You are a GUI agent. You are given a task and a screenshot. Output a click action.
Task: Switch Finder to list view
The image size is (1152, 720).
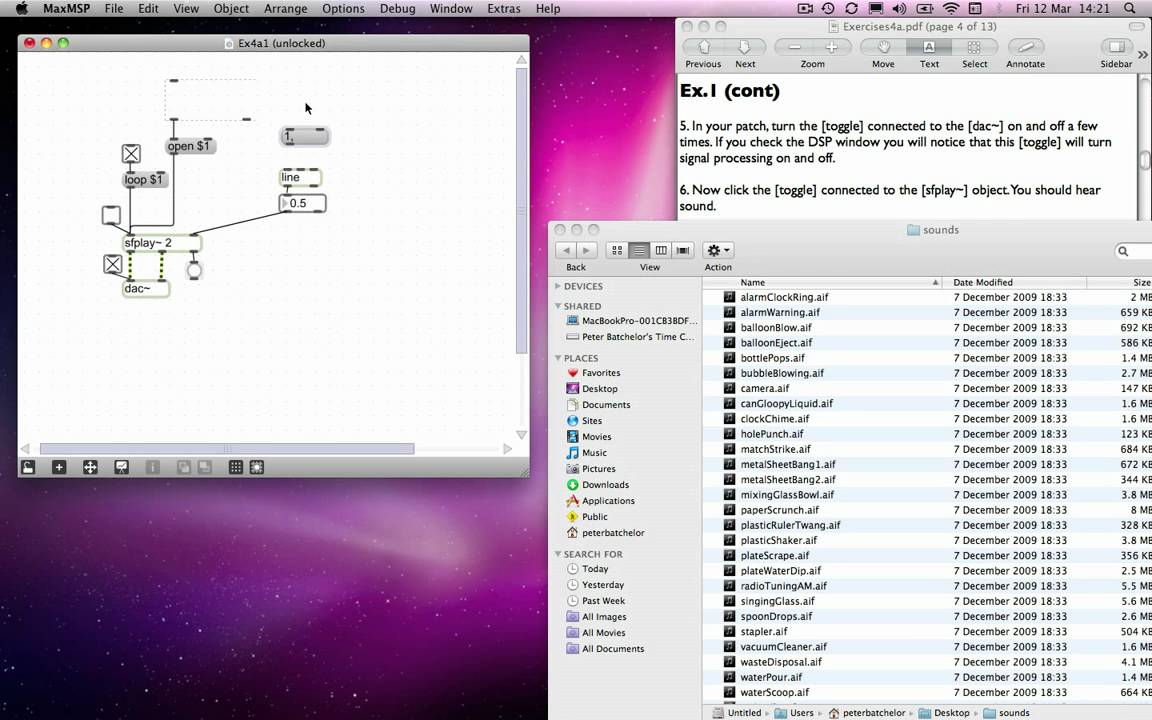[x=639, y=251]
